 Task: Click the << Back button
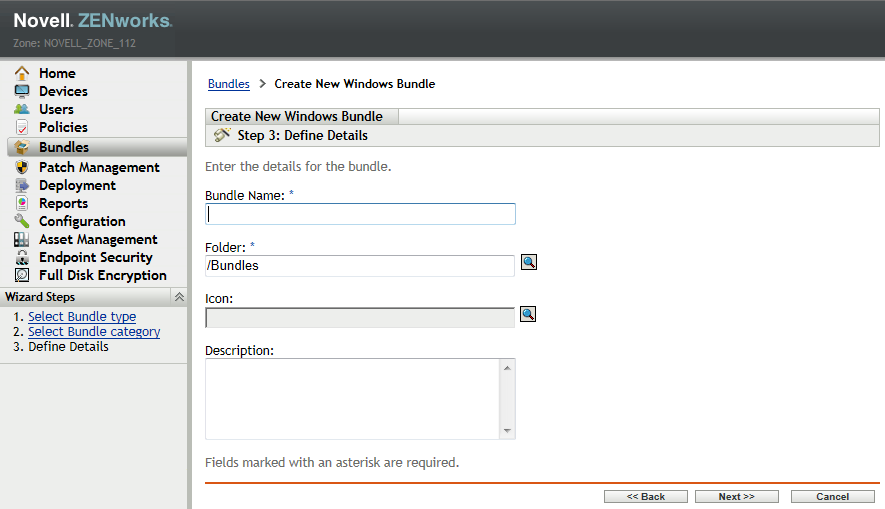(x=646, y=497)
